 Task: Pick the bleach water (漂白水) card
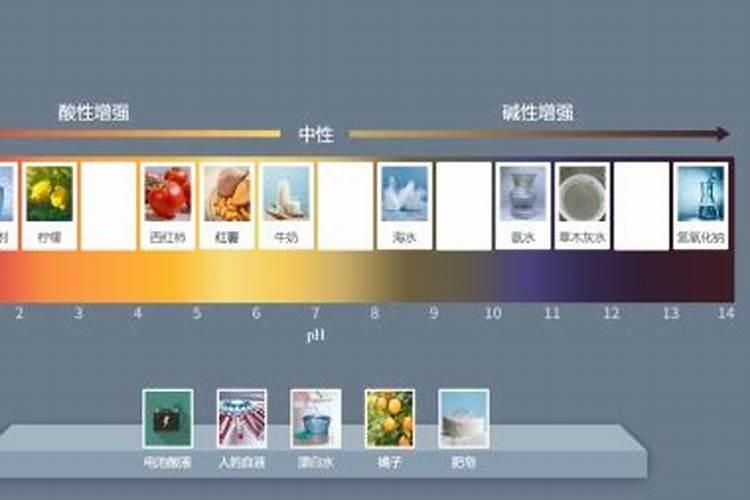point(316,428)
